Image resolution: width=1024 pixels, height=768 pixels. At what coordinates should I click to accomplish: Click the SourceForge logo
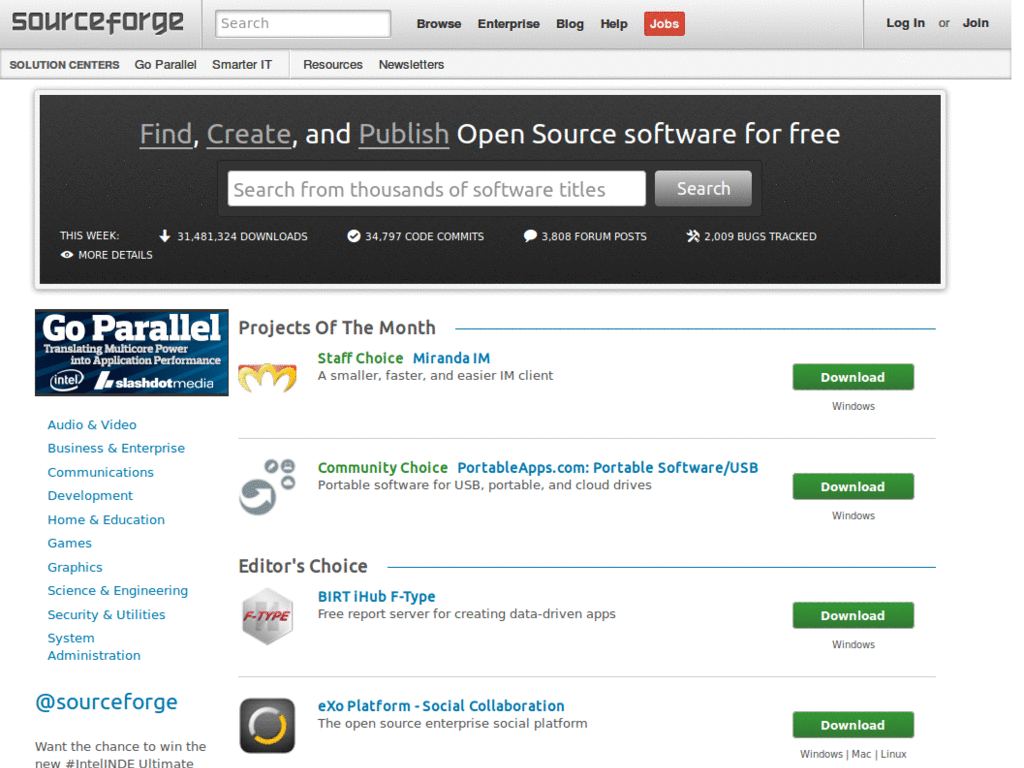pyautogui.click(x=97, y=22)
